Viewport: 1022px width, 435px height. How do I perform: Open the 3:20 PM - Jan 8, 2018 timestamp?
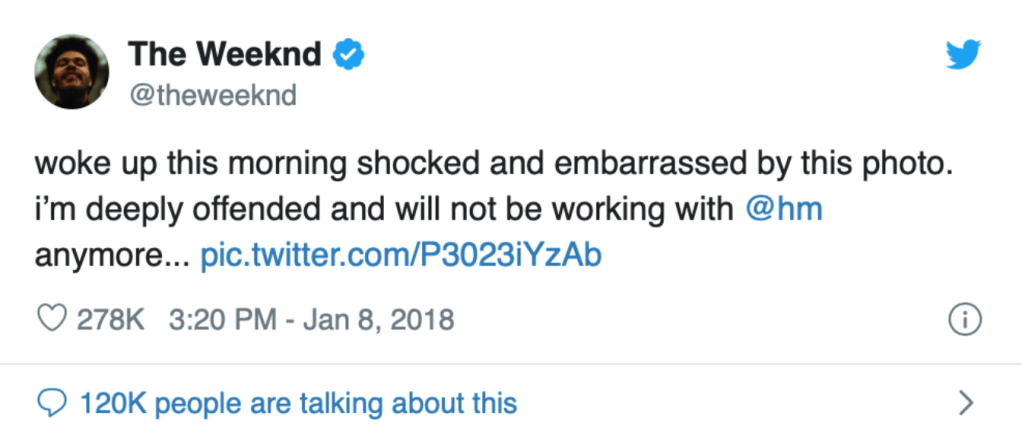click(x=312, y=321)
